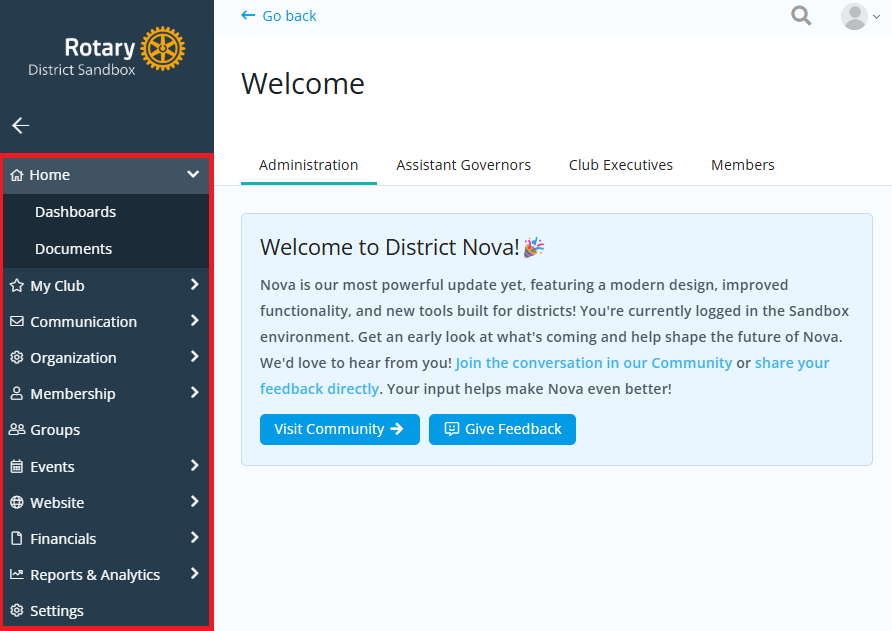
Task: Expand the Communication submenu arrow
Action: pos(195,320)
